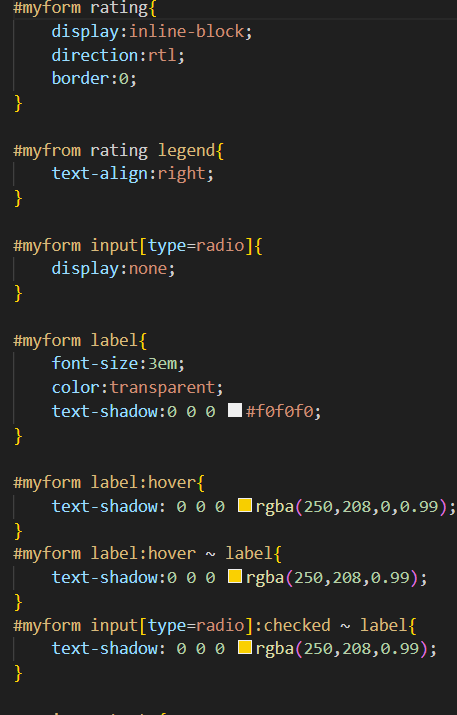Click the 'inline-block' value
457x715 pixels.
click(x=187, y=31)
